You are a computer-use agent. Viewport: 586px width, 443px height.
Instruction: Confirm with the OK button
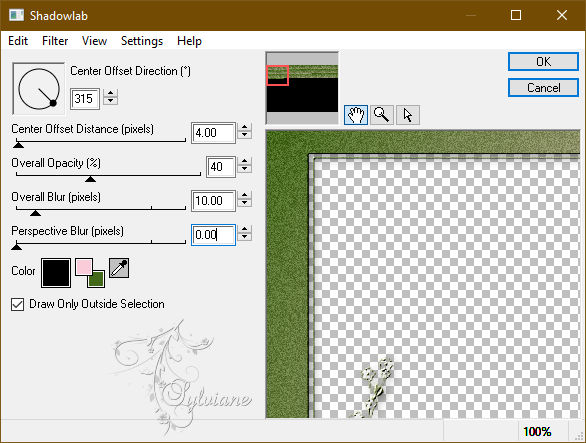point(543,62)
